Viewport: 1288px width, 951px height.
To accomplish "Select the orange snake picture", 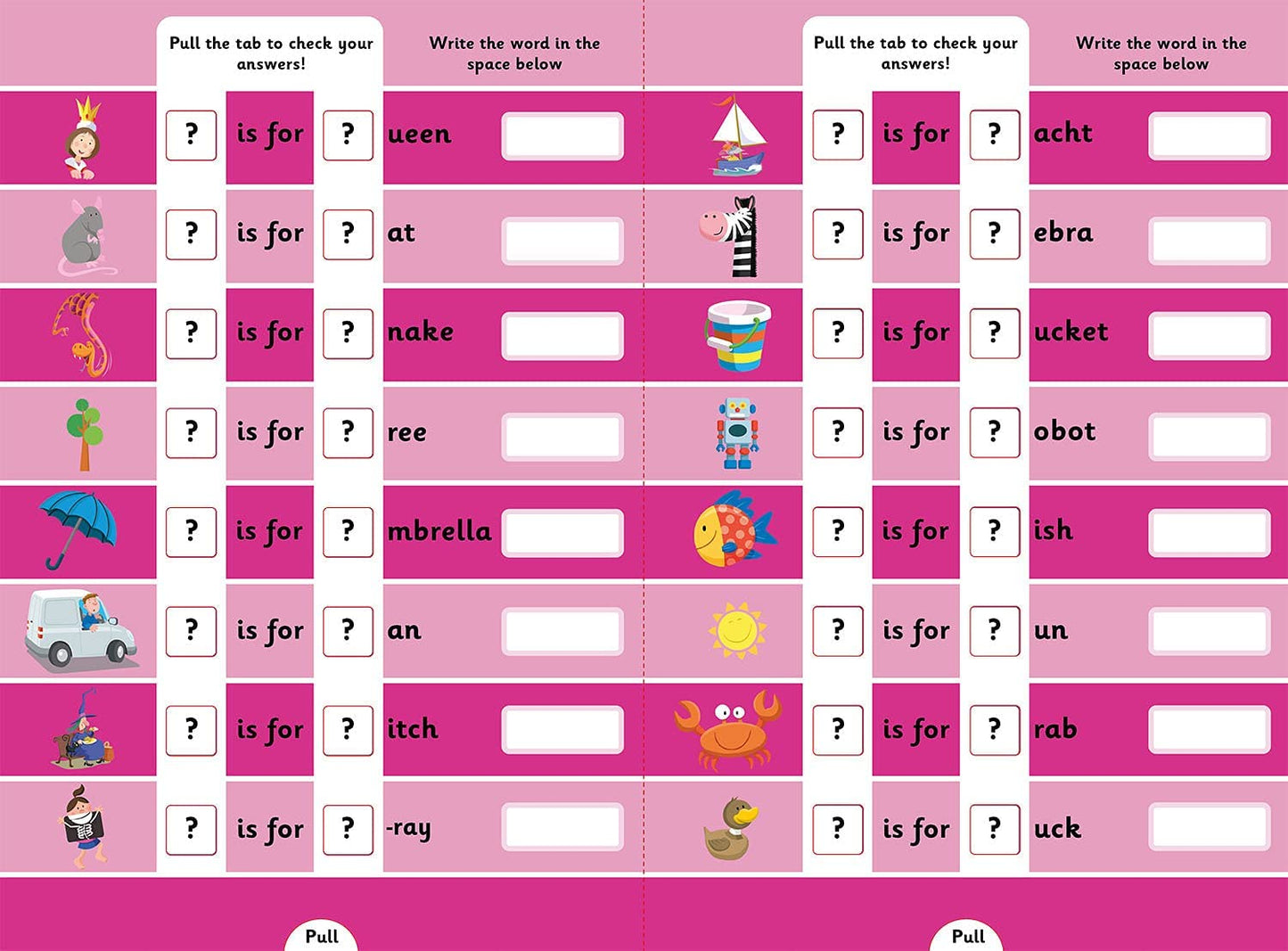I will [81, 335].
